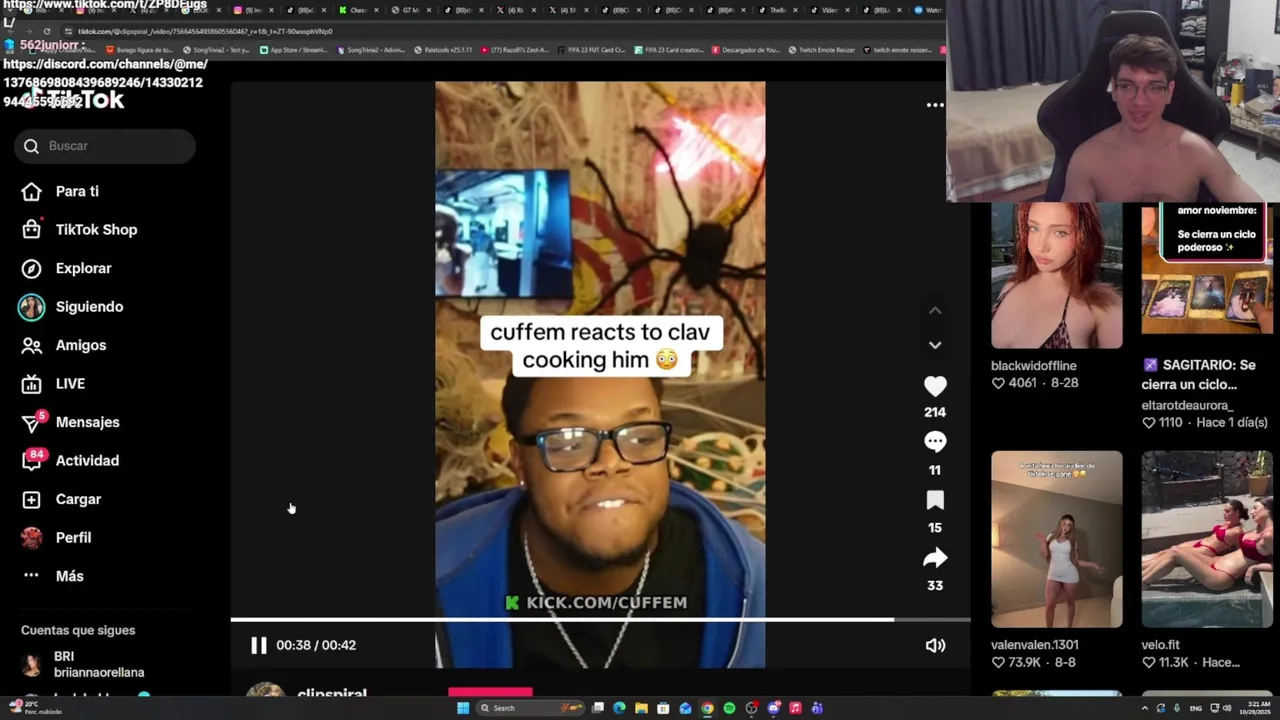Open the LIVE section
The height and width of the screenshot is (720, 1280).
click(70, 383)
